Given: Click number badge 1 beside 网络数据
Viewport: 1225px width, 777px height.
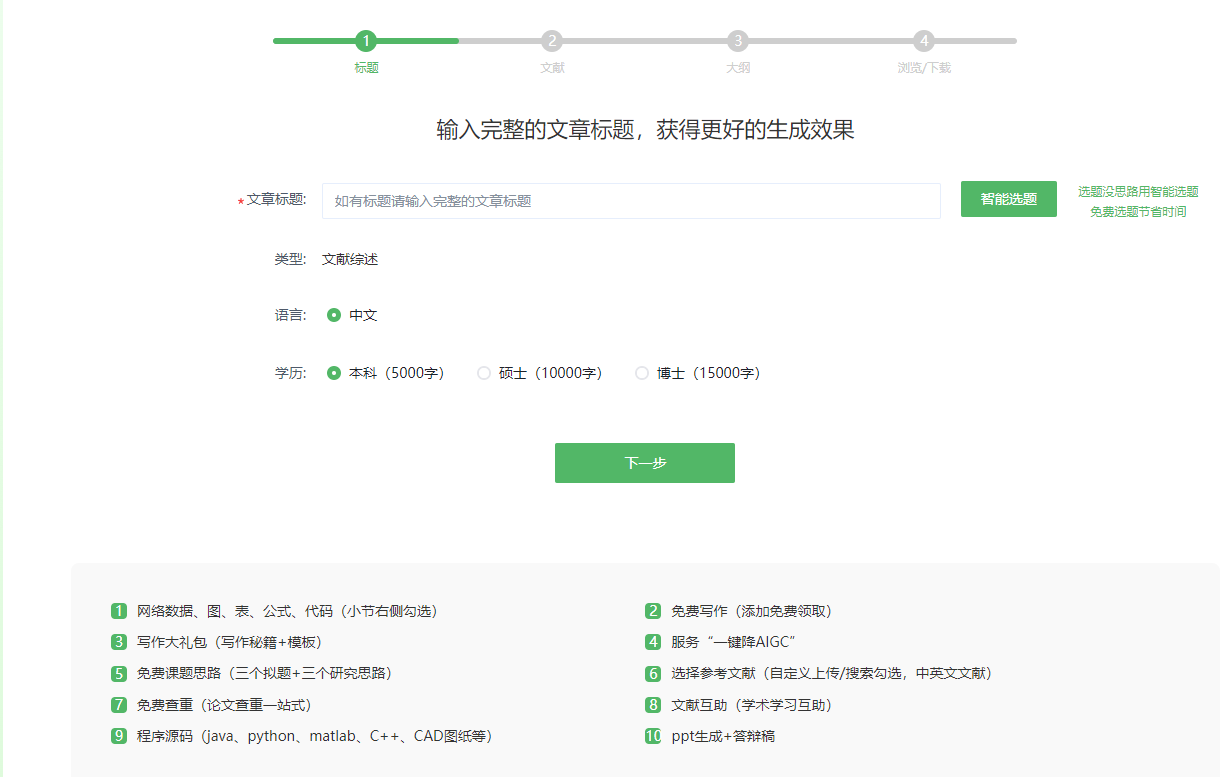Looking at the screenshot, I should 119,611.
